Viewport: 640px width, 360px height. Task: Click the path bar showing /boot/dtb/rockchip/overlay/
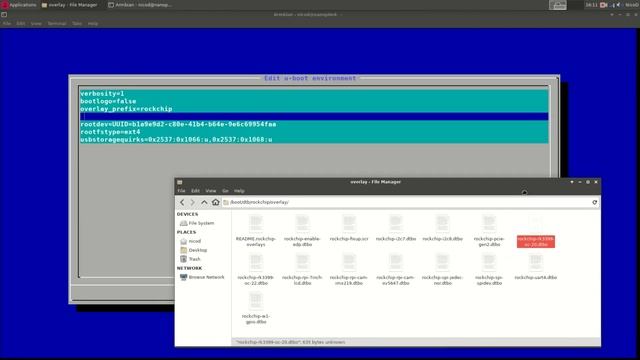410,202
